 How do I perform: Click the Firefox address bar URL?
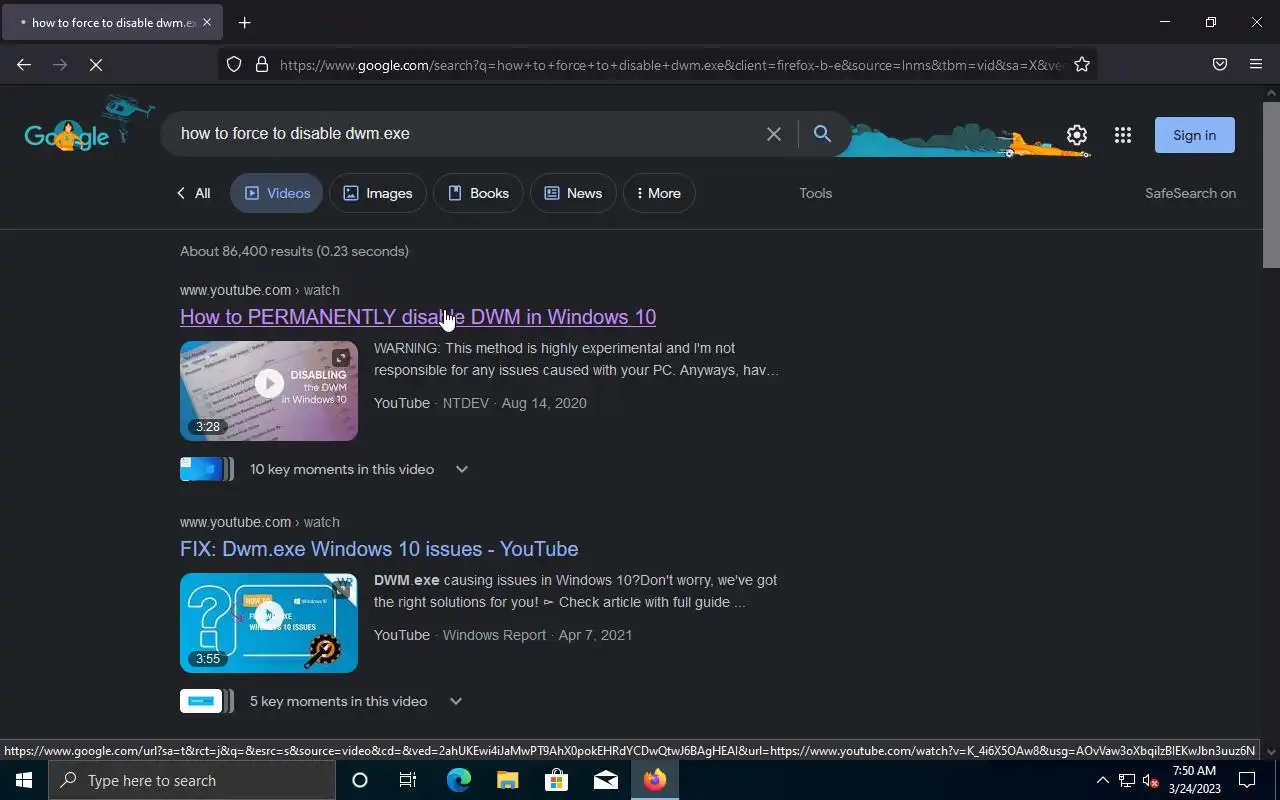pyautogui.click(x=670, y=65)
